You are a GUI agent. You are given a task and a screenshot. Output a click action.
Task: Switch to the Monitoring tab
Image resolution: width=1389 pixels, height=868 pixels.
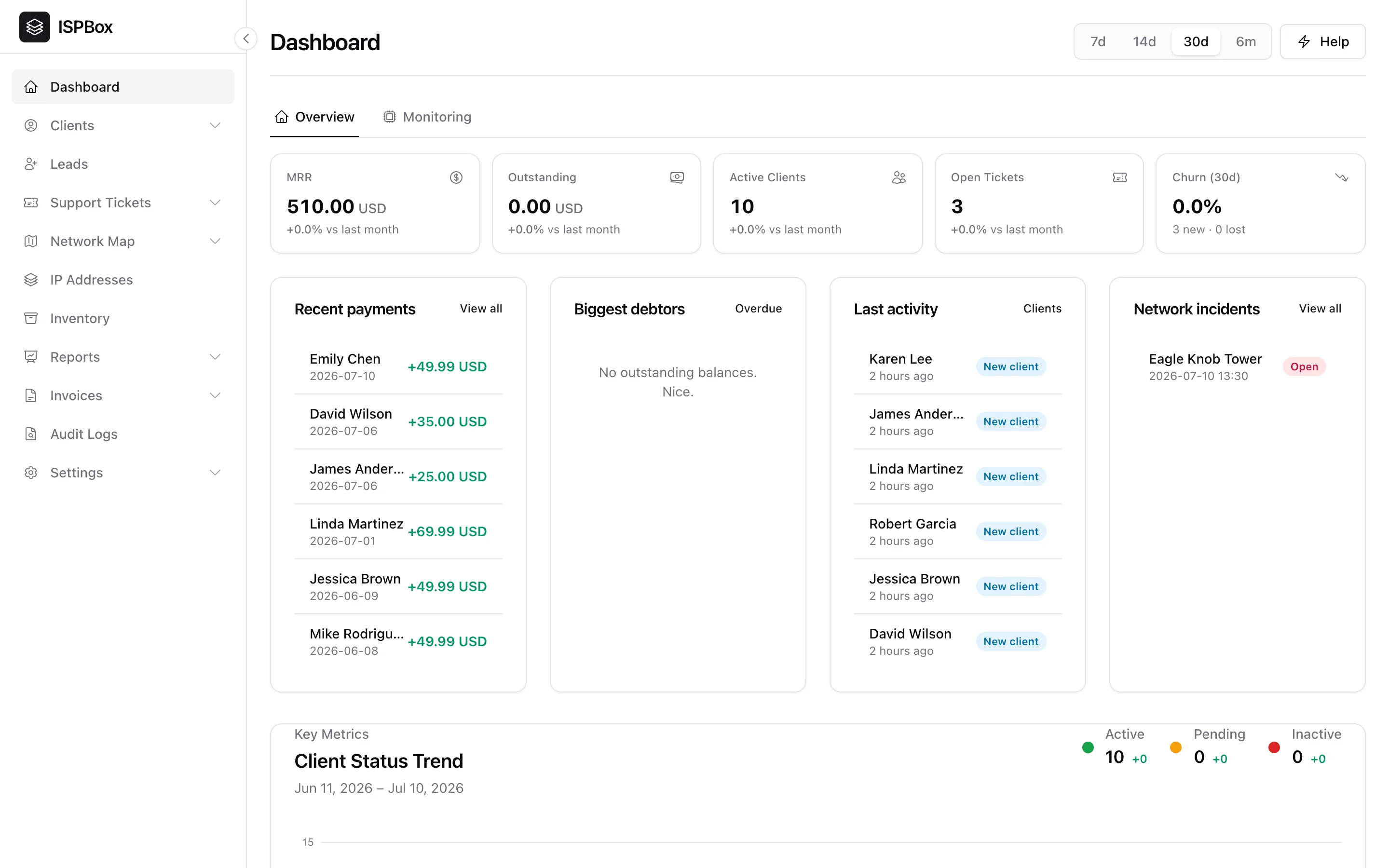tap(427, 117)
